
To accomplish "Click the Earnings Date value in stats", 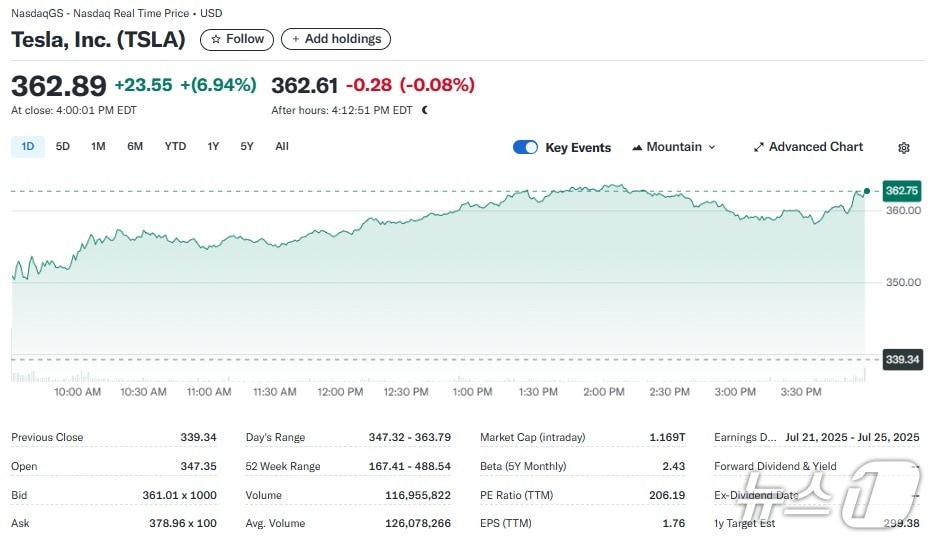I will pos(852,437).
